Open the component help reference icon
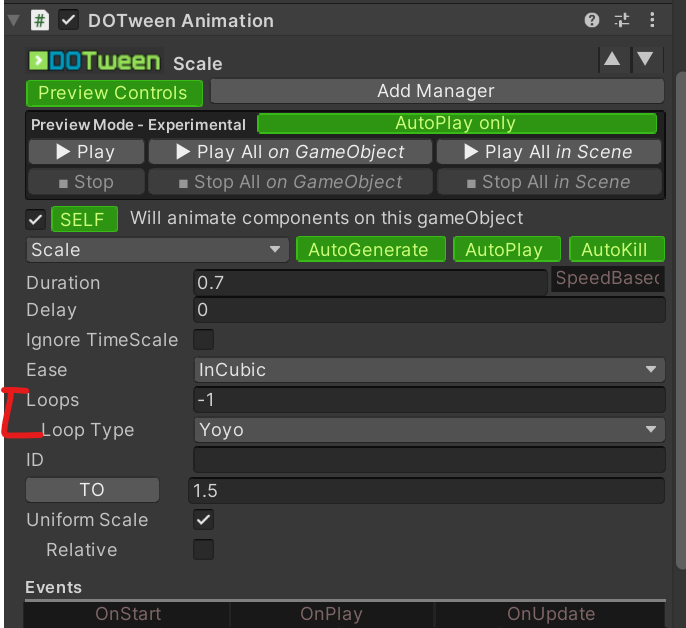This screenshot has height=628, width=686. [x=592, y=20]
